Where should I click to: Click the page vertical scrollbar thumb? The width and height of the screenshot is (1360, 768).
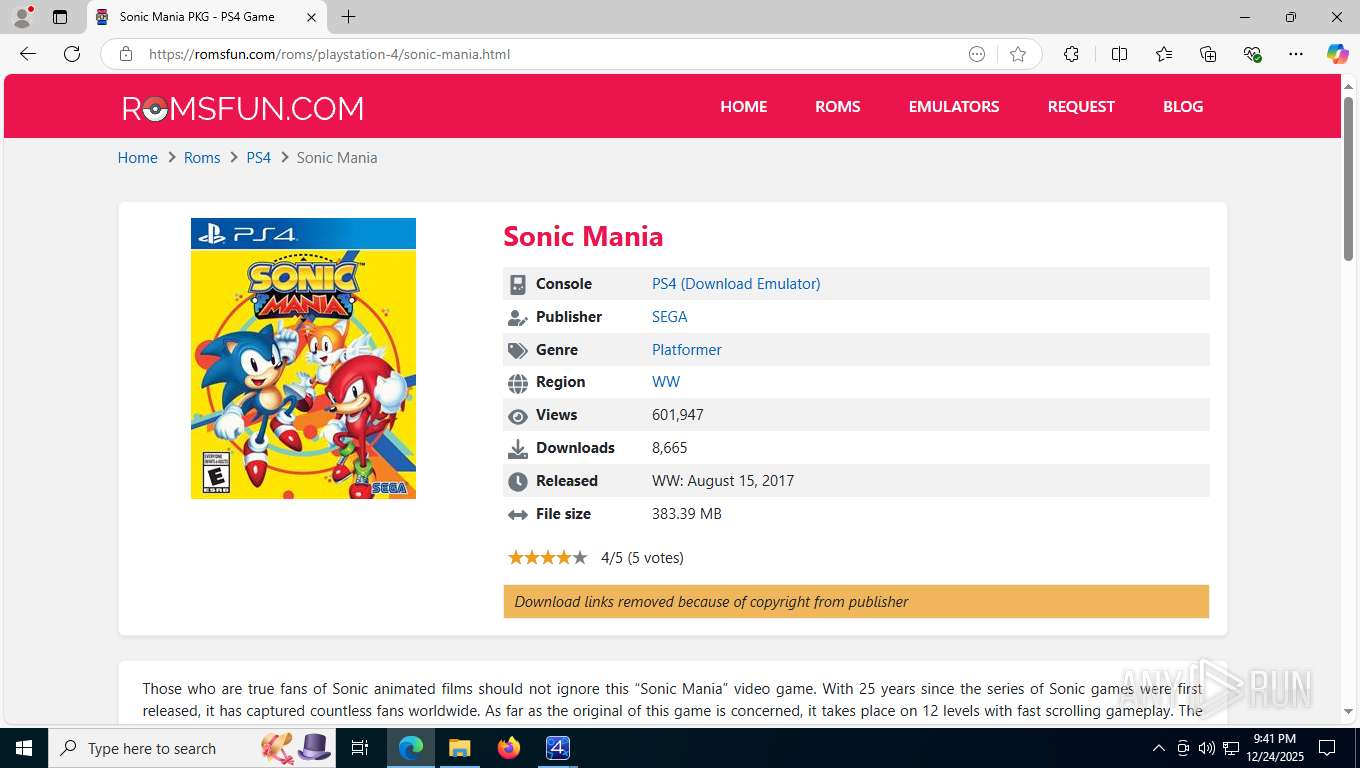click(x=1348, y=180)
